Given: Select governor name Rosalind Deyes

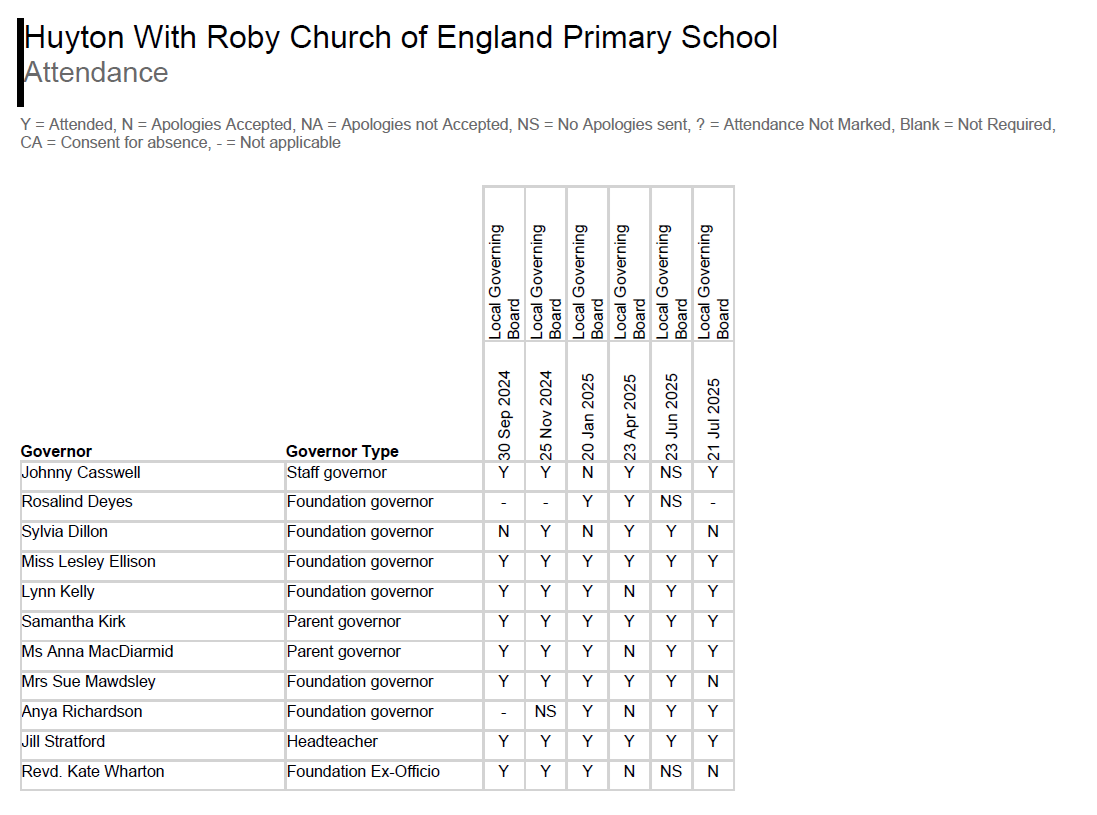Looking at the screenshot, I should point(77,502).
